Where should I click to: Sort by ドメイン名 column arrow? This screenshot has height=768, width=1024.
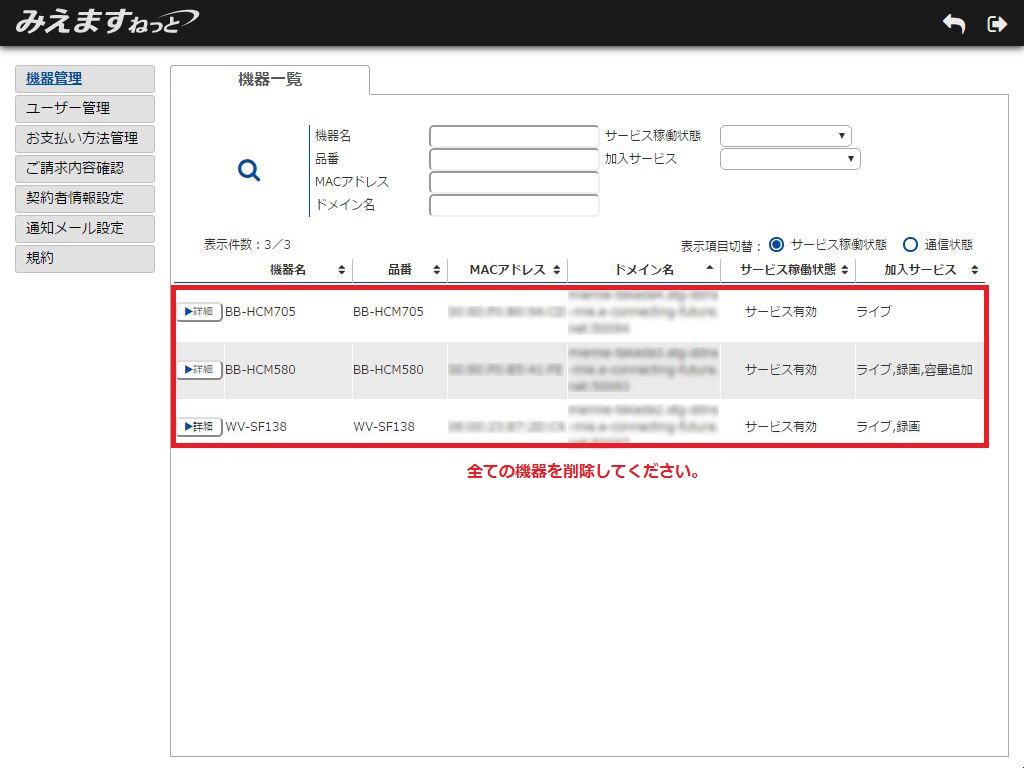tap(710, 269)
